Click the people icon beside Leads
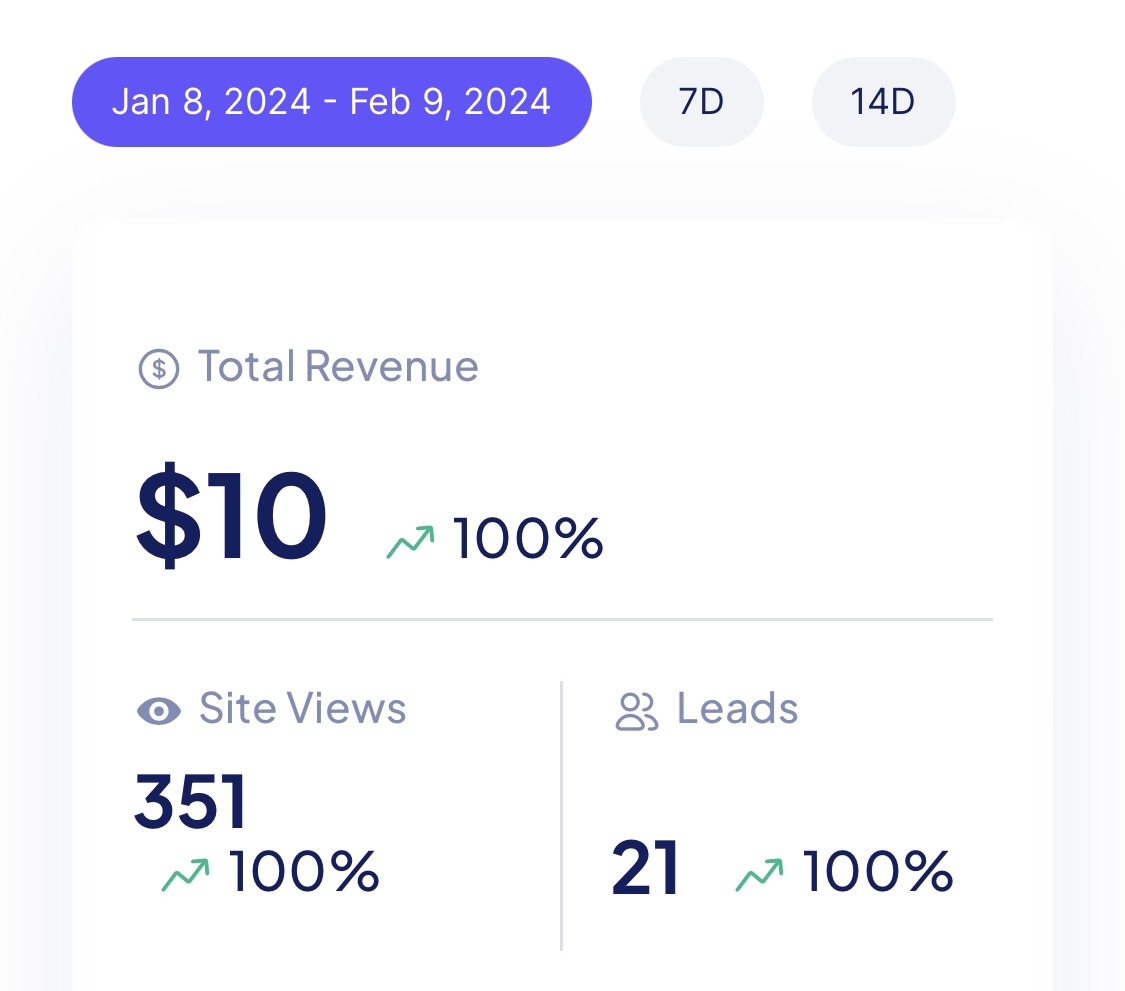This screenshot has height=991, width=1125. [636, 711]
